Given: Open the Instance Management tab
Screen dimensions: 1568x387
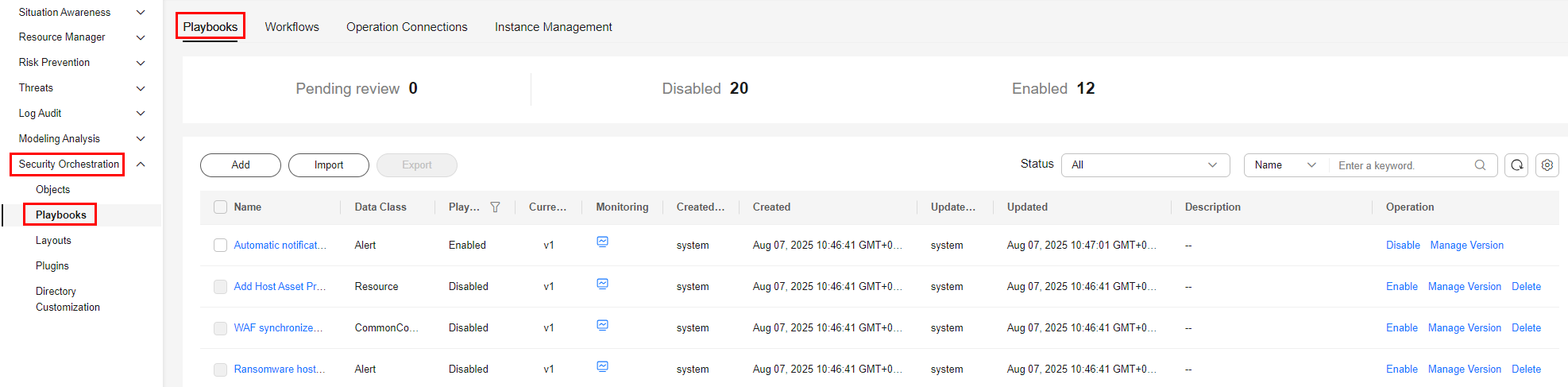Looking at the screenshot, I should [x=553, y=27].
